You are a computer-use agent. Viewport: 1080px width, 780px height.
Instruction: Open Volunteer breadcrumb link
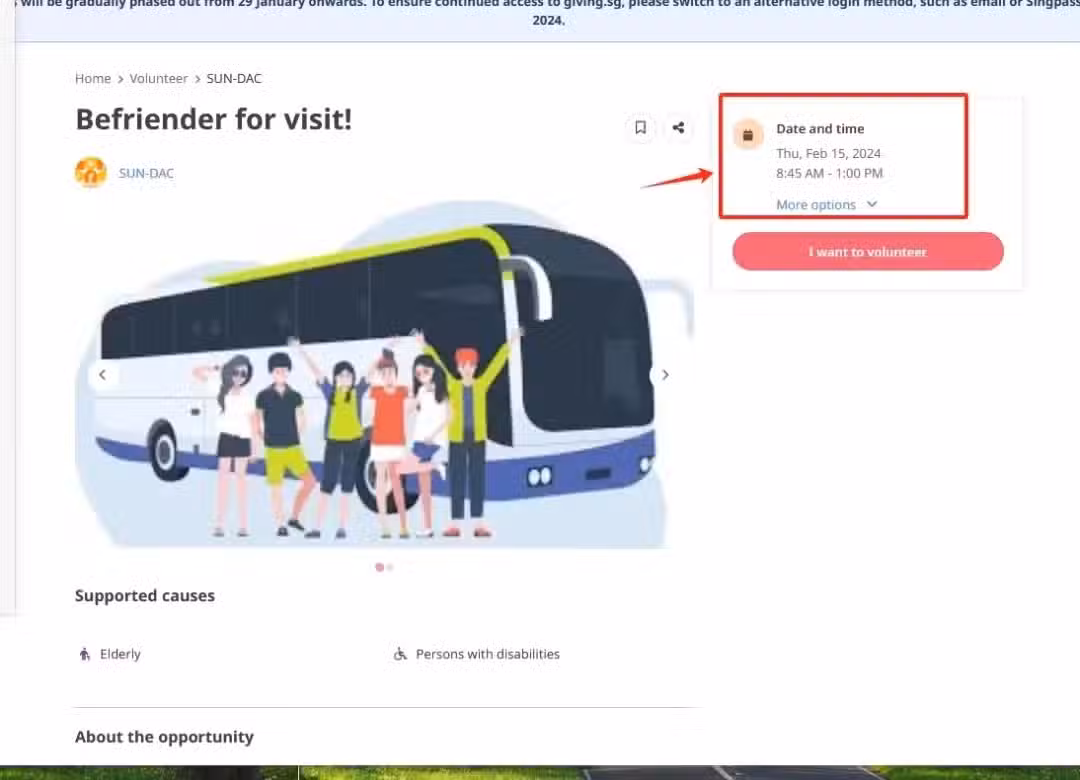(158, 79)
